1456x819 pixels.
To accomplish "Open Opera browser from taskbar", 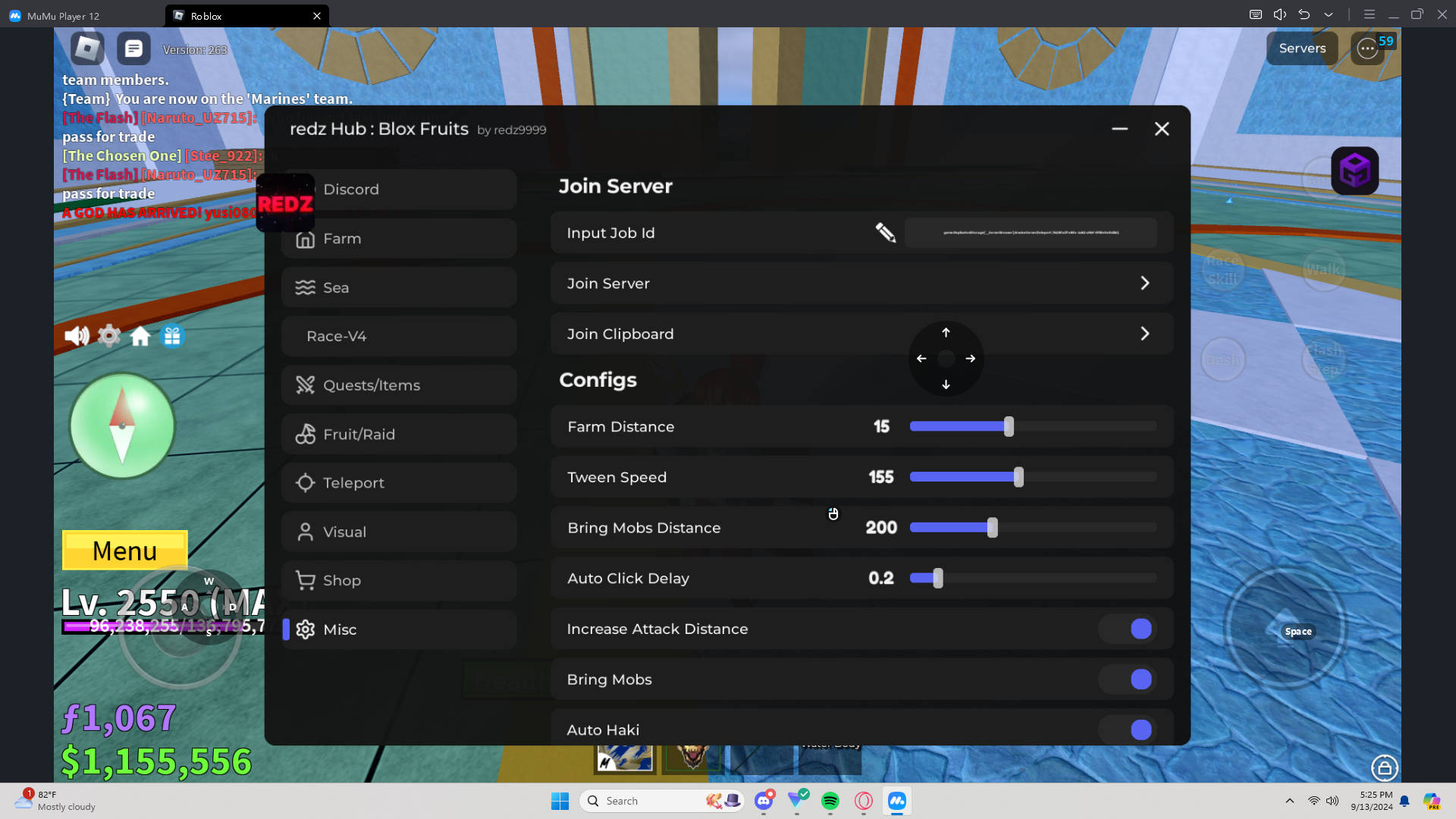I will pyautogui.click(x=864, y=801).
